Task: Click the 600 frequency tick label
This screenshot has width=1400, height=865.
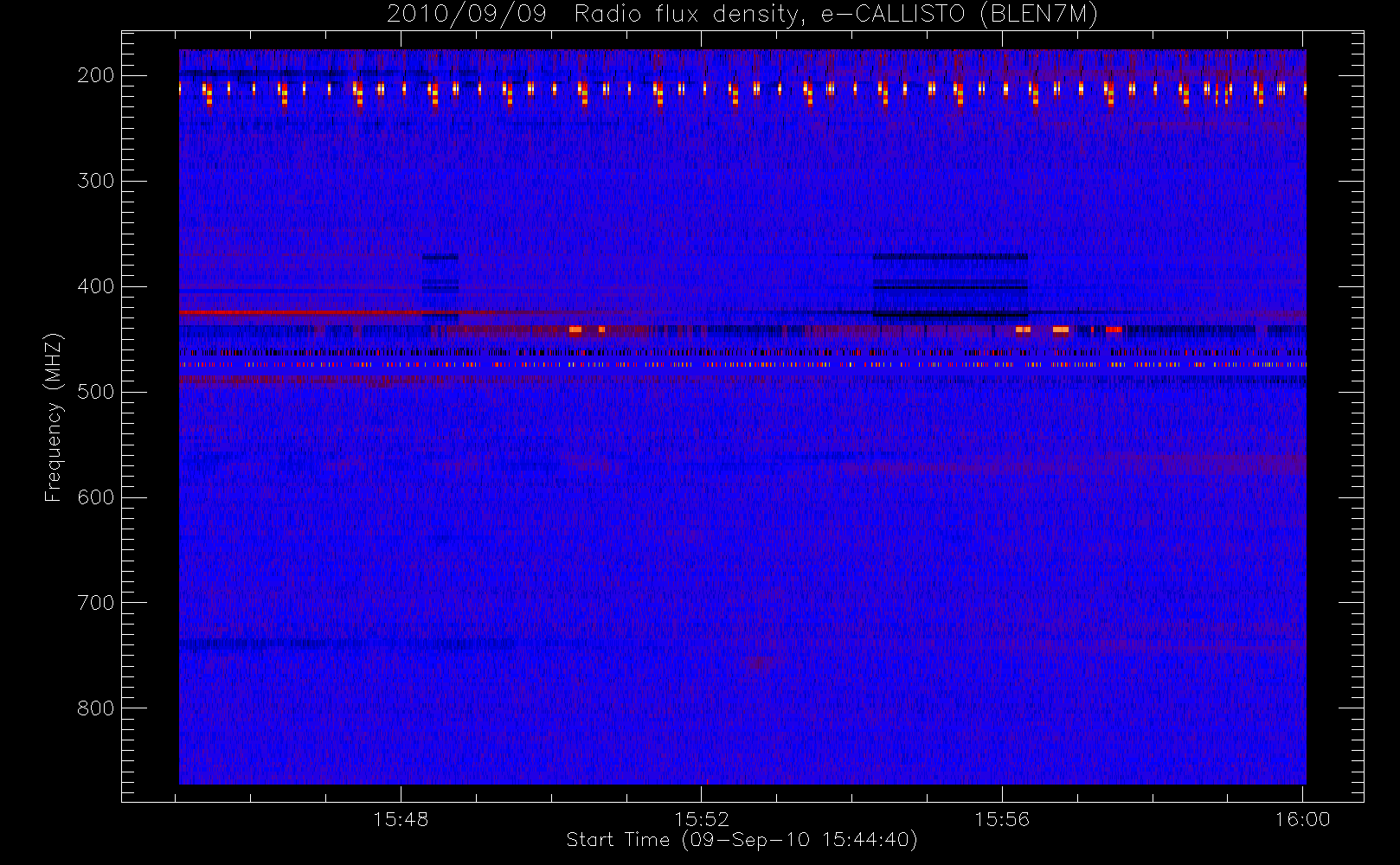Action: click(96, 497)
